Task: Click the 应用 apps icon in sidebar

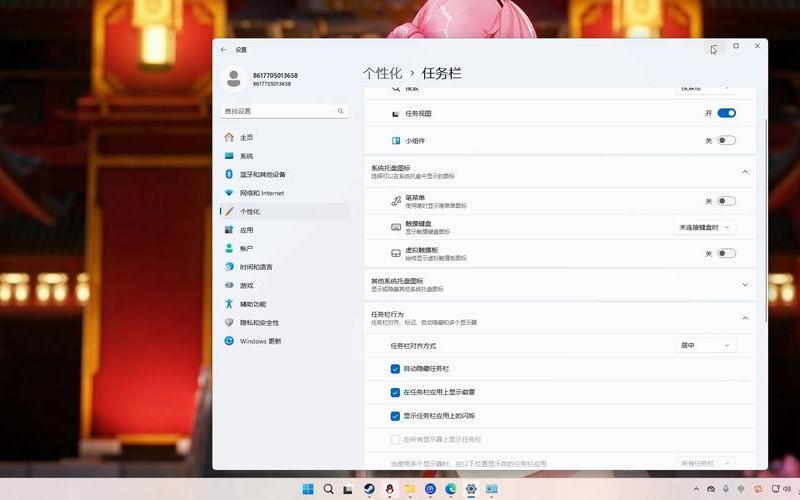Action: pyautogui.click(x=229, y=230)
